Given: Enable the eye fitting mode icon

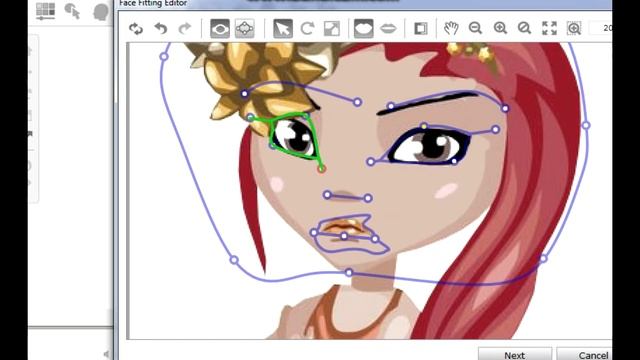Looking at the screenshot, I should 220,29.
